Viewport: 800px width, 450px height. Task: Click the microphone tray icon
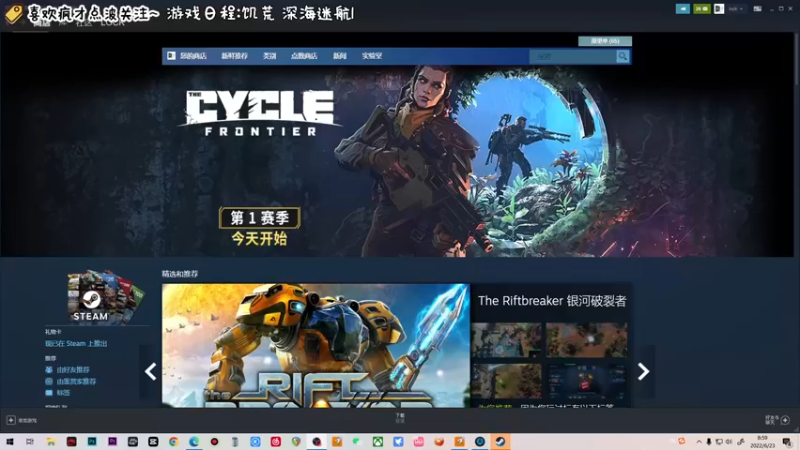tap(709, 442)
